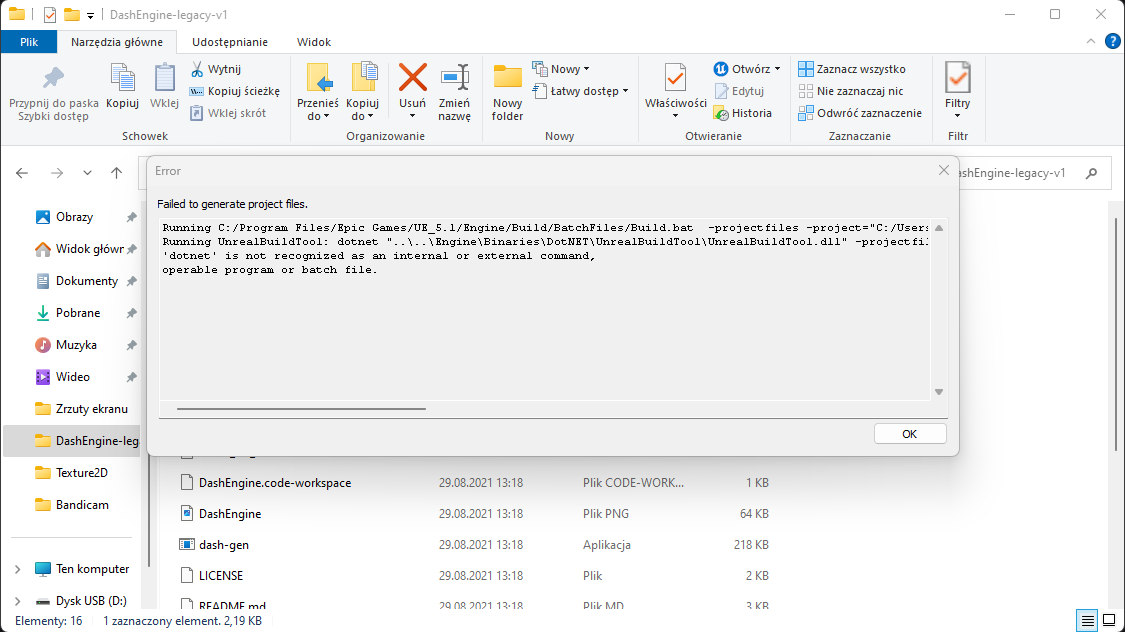Switch to the Widok tab
This screenshot has width=1125, height=632.
coord(314,42)
